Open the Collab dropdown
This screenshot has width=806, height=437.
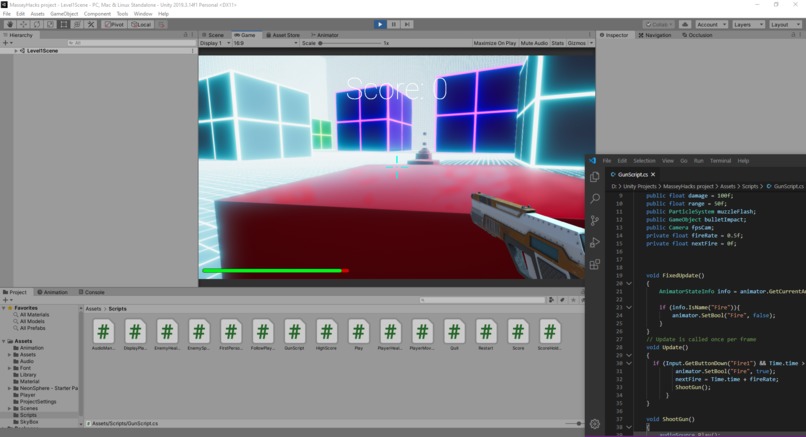click(x=659, y=24)
